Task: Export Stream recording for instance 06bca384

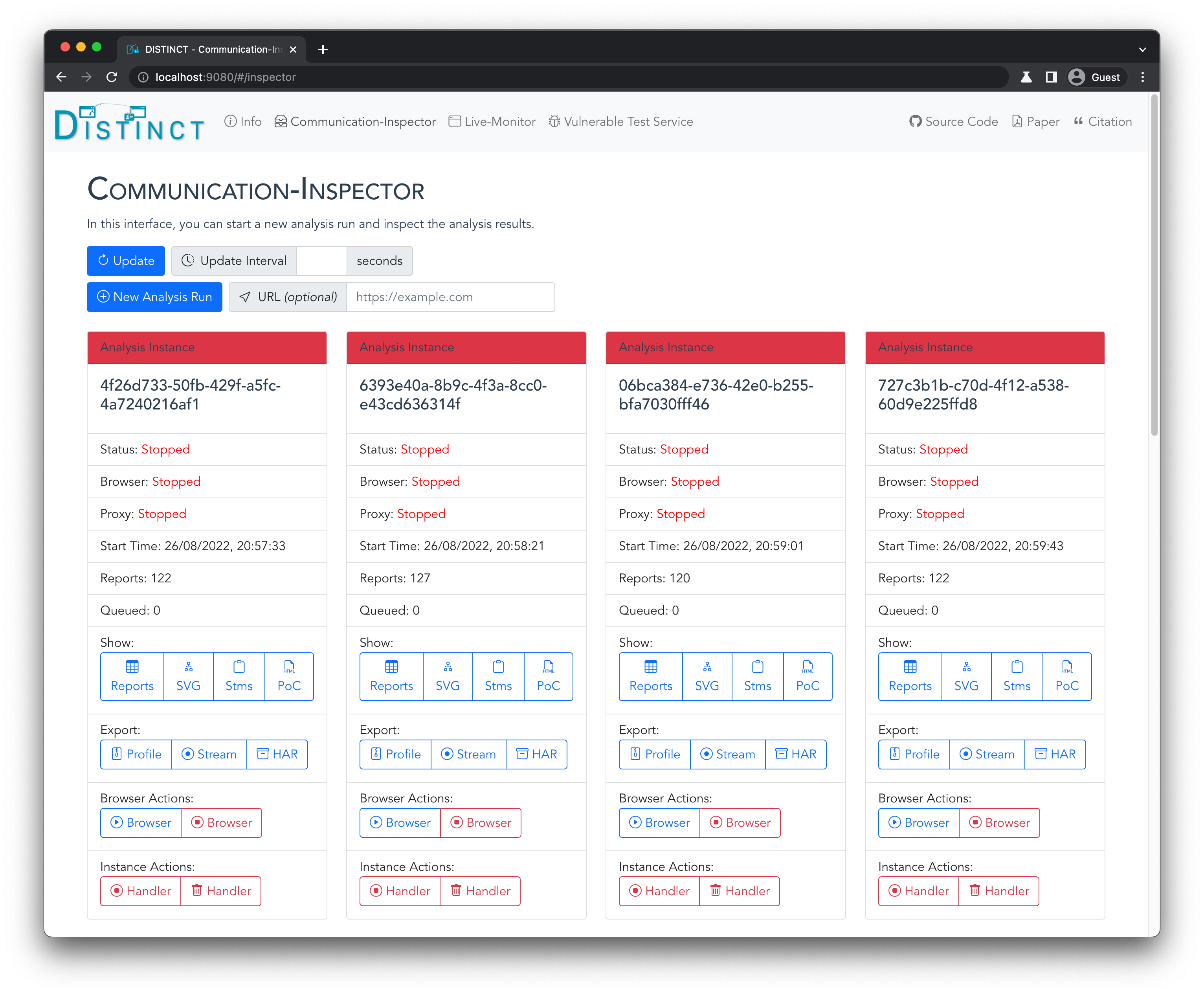Action: [x=727, y=754]
